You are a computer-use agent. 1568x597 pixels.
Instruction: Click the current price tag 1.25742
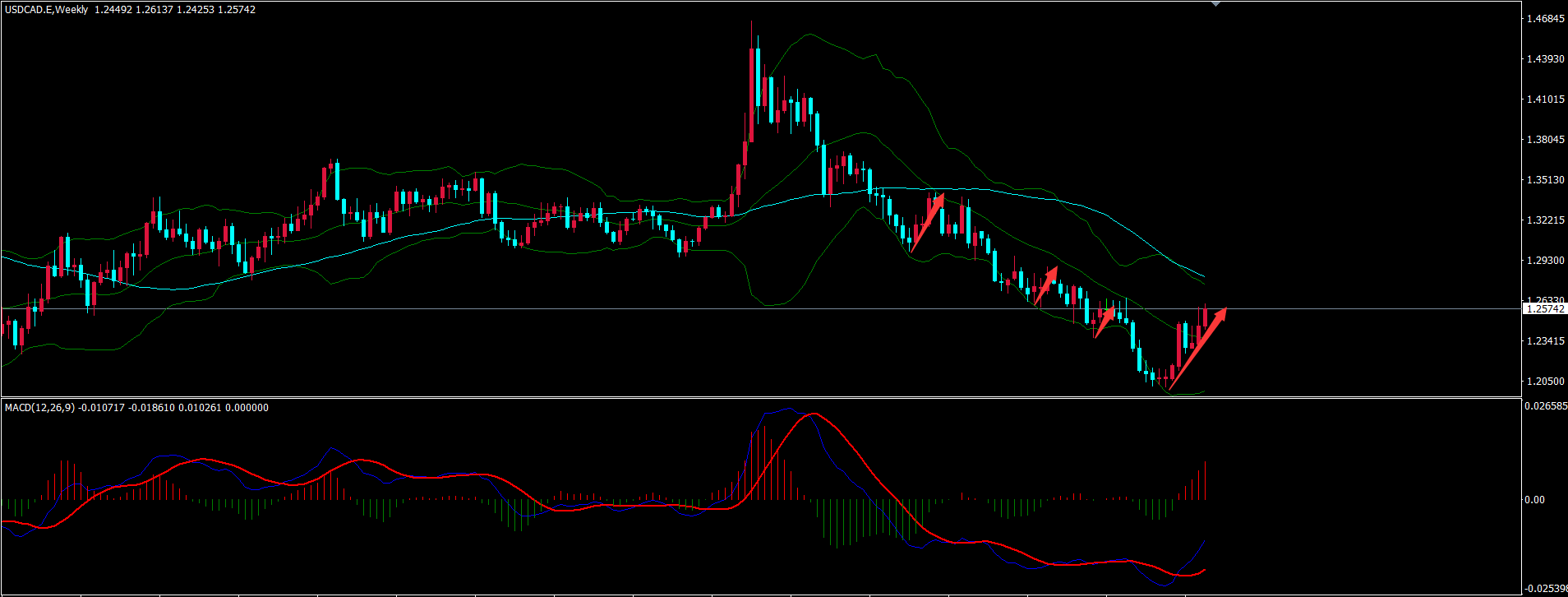[x=1545, y=309]
